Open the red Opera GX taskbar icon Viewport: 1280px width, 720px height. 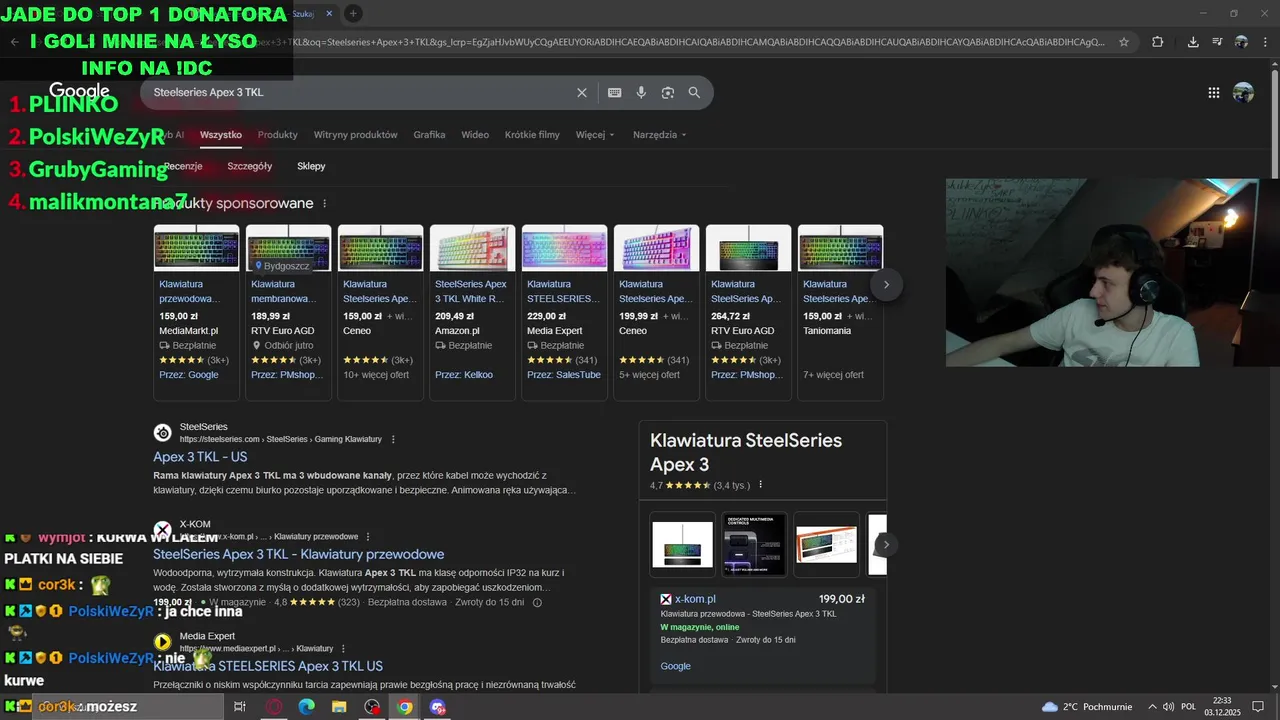pos(273,707)
